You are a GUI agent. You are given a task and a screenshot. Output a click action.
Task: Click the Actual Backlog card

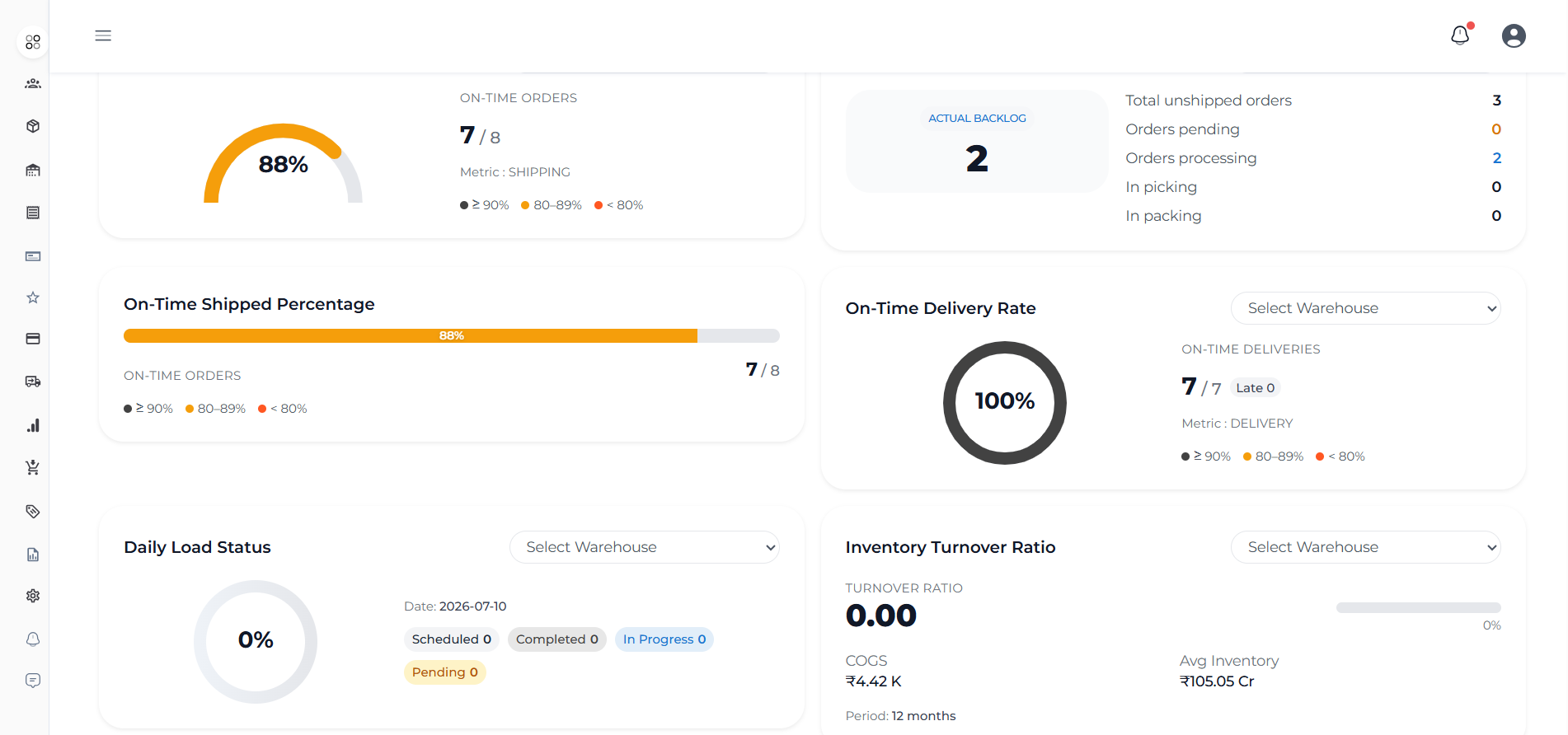(x=977, y=141)
